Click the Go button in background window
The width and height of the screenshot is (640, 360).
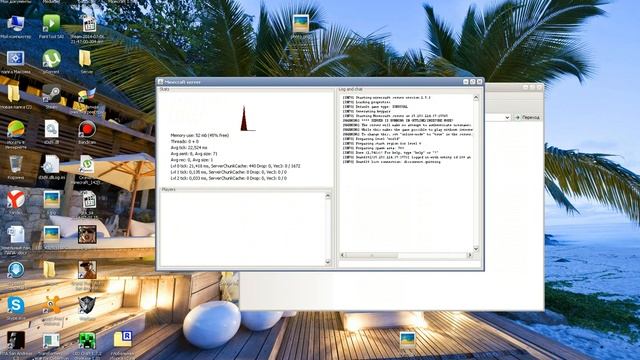[x=527, y=117]
